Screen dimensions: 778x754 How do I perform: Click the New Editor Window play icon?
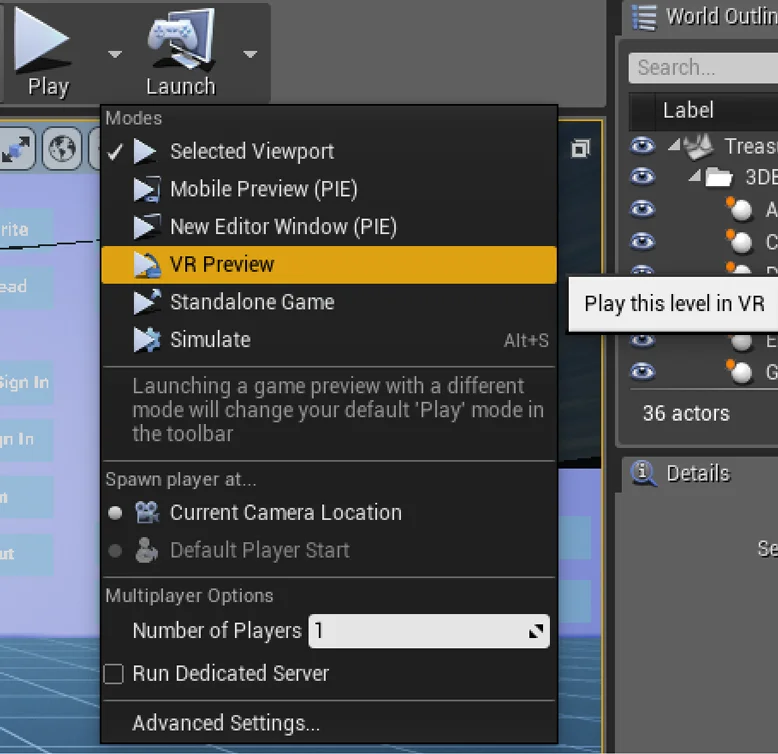pyautogui.click(x=147, y=227)
